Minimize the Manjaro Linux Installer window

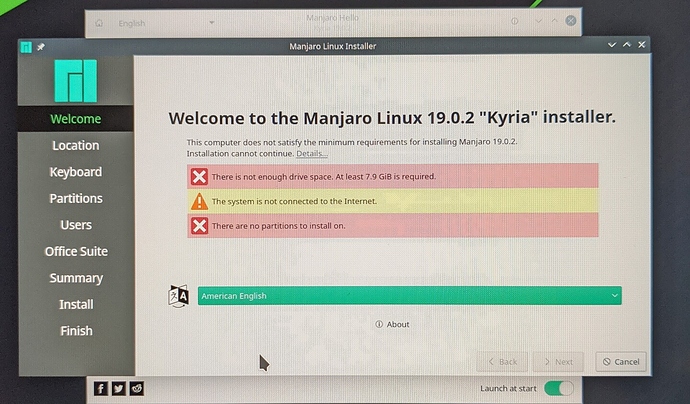(x=612, y=45)
